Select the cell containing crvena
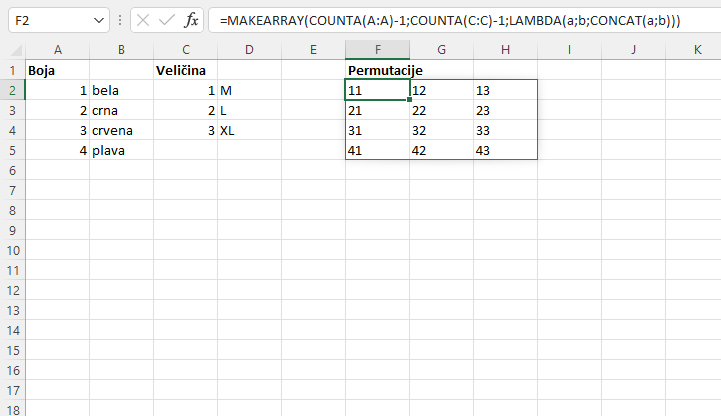Screen dimensions: 721x416 (x=121, y=130)
